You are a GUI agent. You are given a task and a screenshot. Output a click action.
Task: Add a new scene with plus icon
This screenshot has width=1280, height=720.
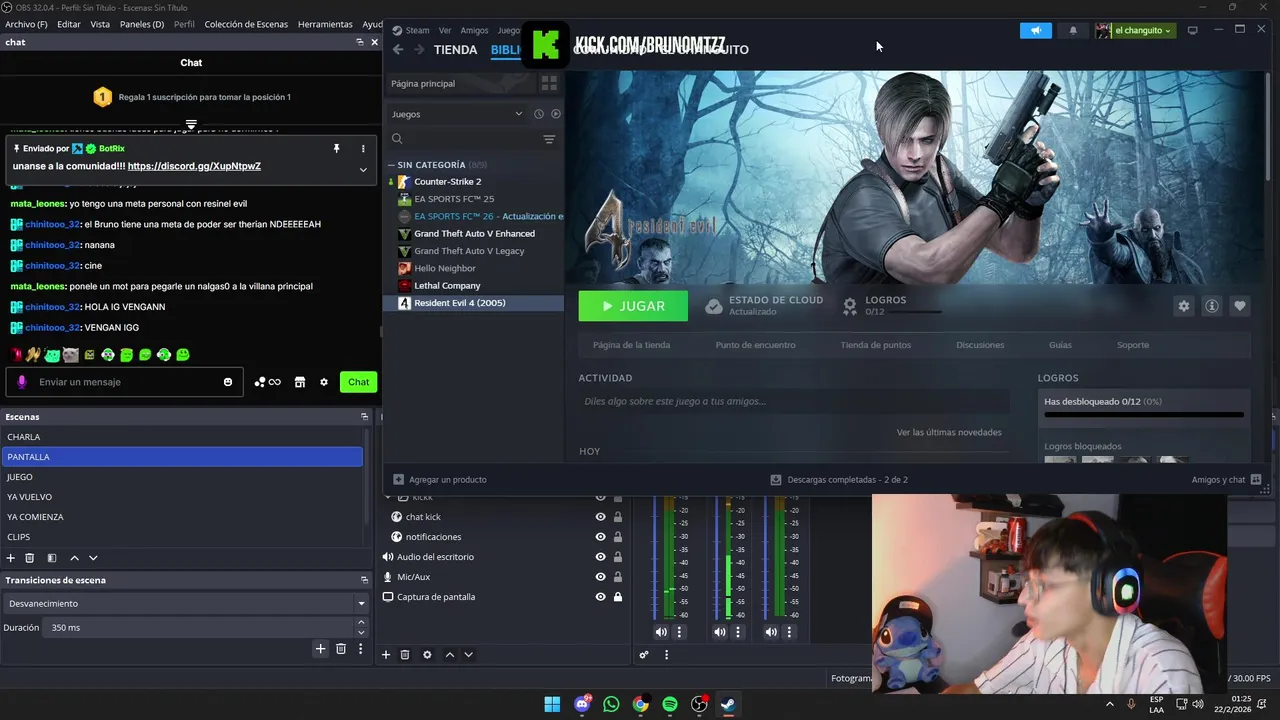pos(11,558)
